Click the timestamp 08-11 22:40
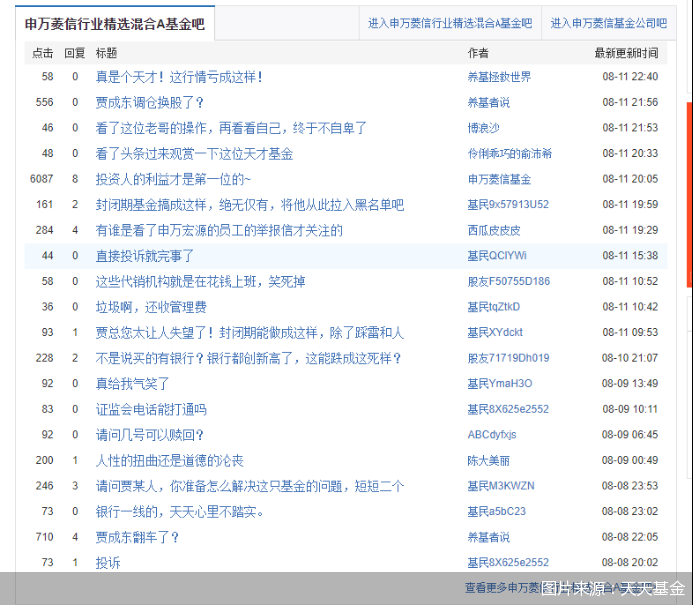The image size is (693, 605). (630, 76)
